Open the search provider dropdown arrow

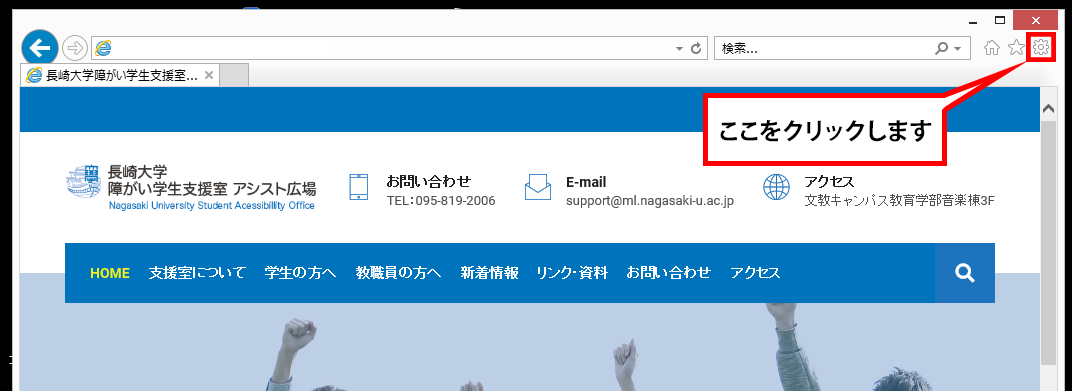958,49
